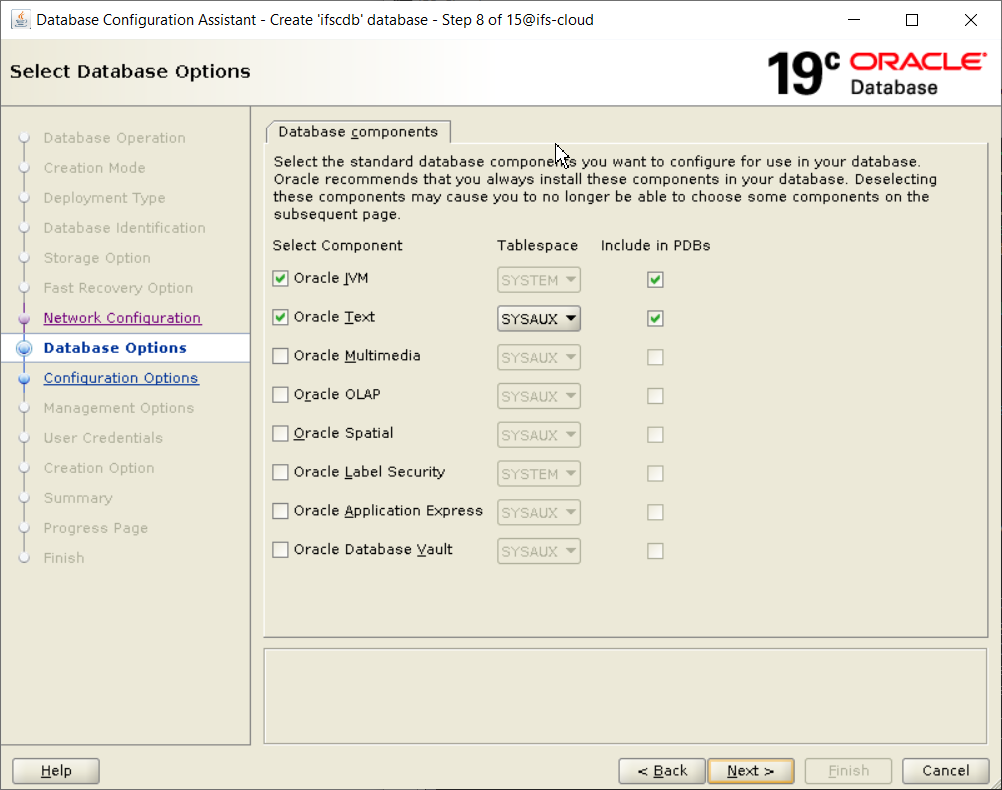The image size is (1002, 790).
Task: Open the Oracle Spatial tablespace dropdown
Action: click(539, 435)
